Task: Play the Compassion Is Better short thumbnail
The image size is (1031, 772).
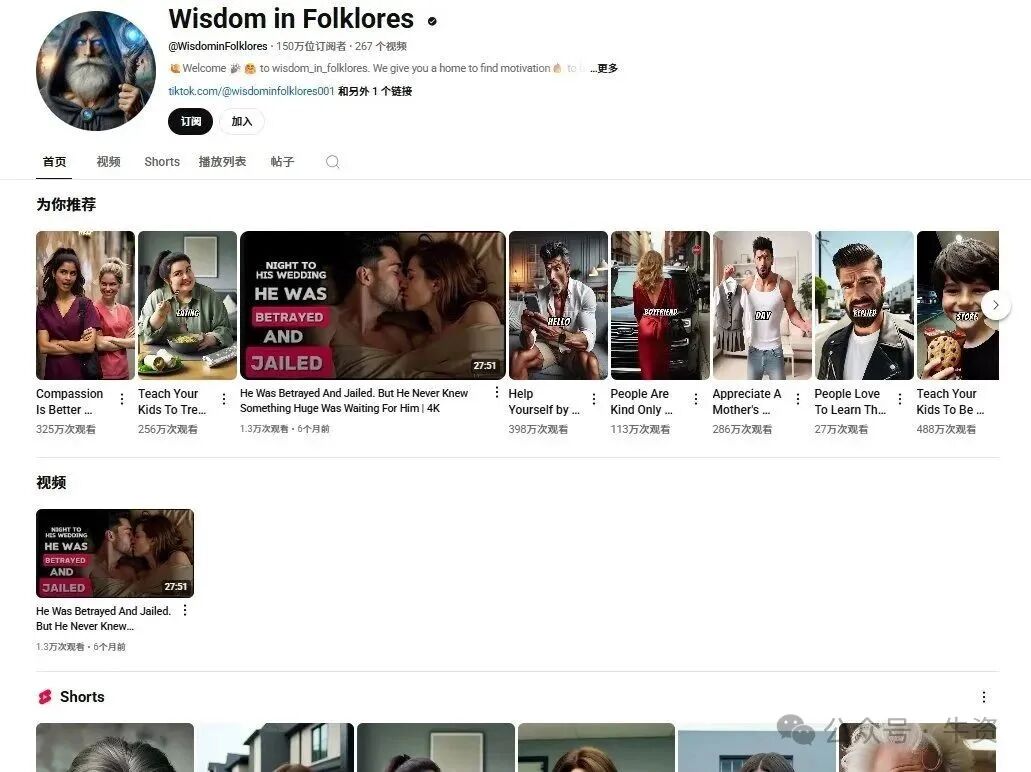Action: click(85, 305)
